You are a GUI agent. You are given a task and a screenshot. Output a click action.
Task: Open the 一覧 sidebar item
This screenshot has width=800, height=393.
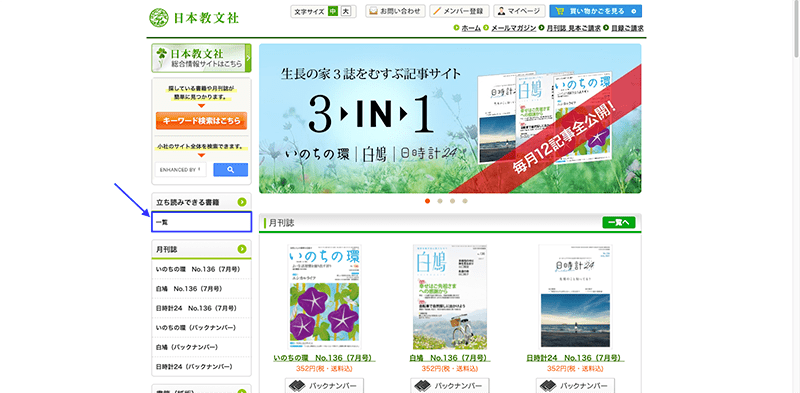(202, 222)
